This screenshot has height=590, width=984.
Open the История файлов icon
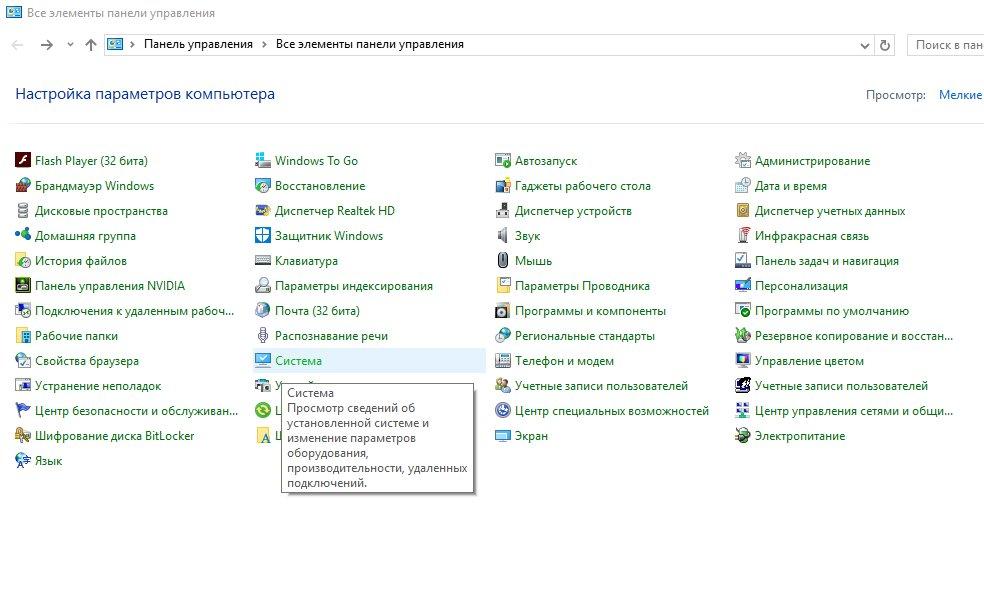coord(23,260)
